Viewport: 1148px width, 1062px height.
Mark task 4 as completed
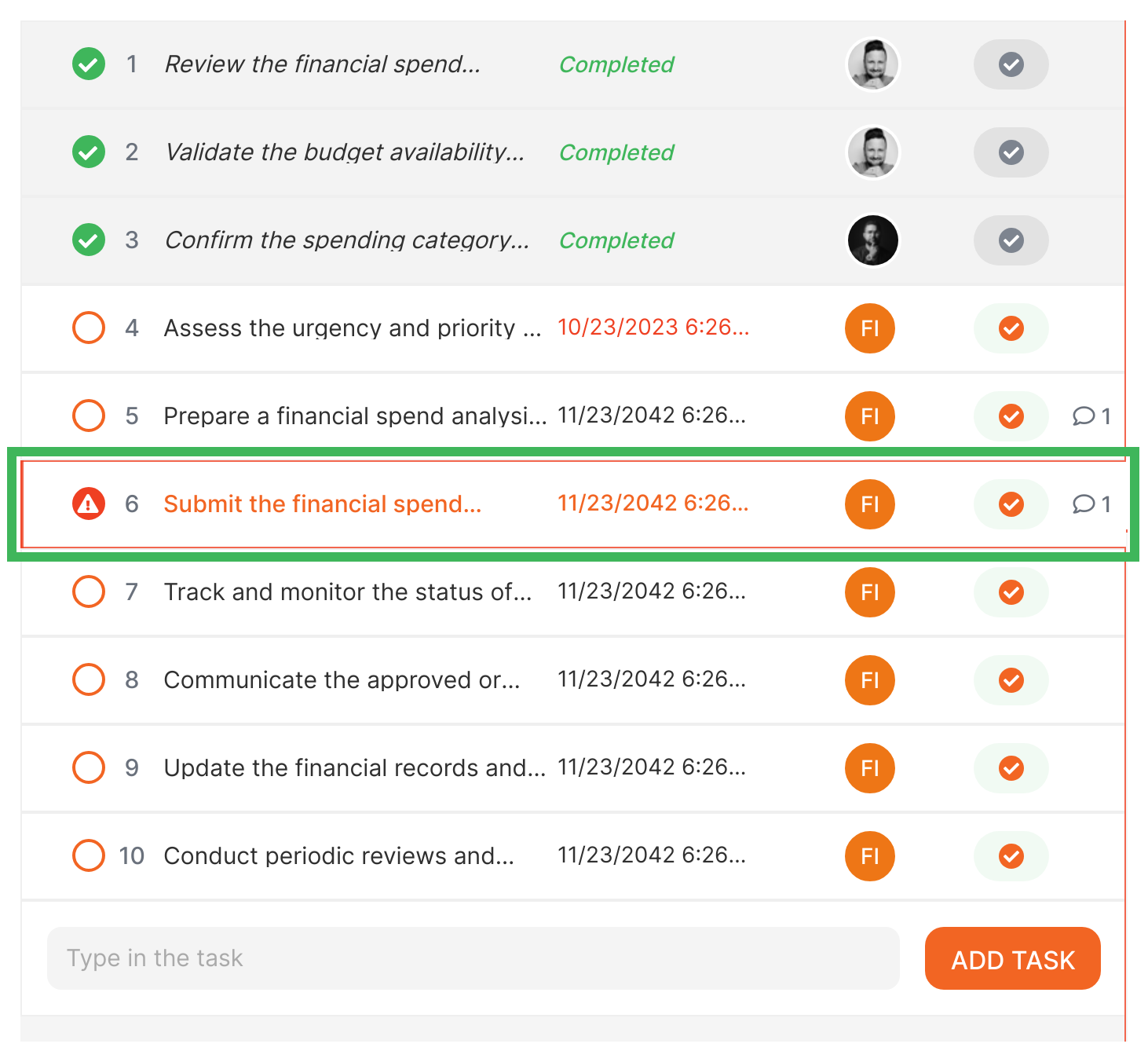[x=88, y=328]
